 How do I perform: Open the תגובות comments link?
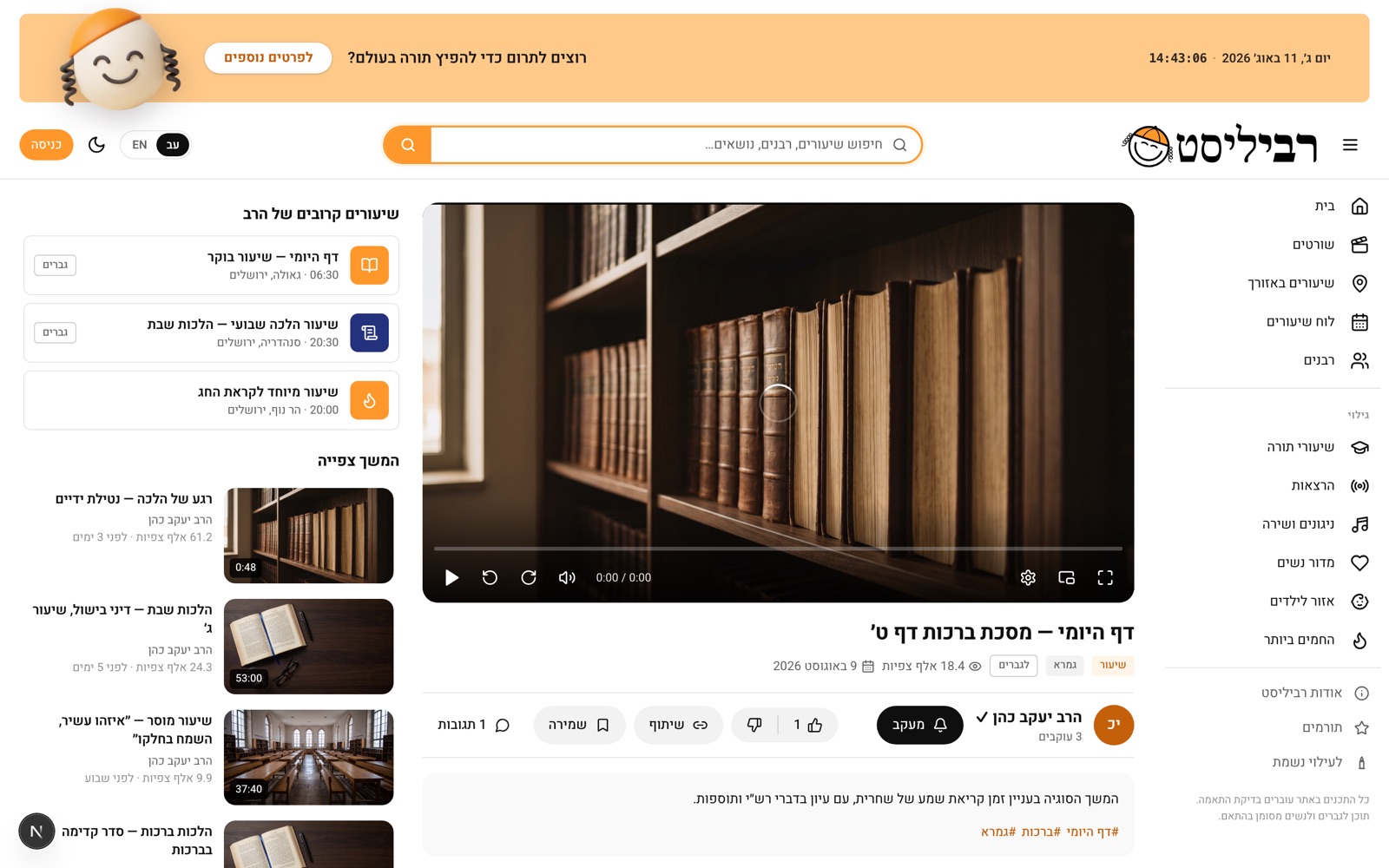pos(473,725)
